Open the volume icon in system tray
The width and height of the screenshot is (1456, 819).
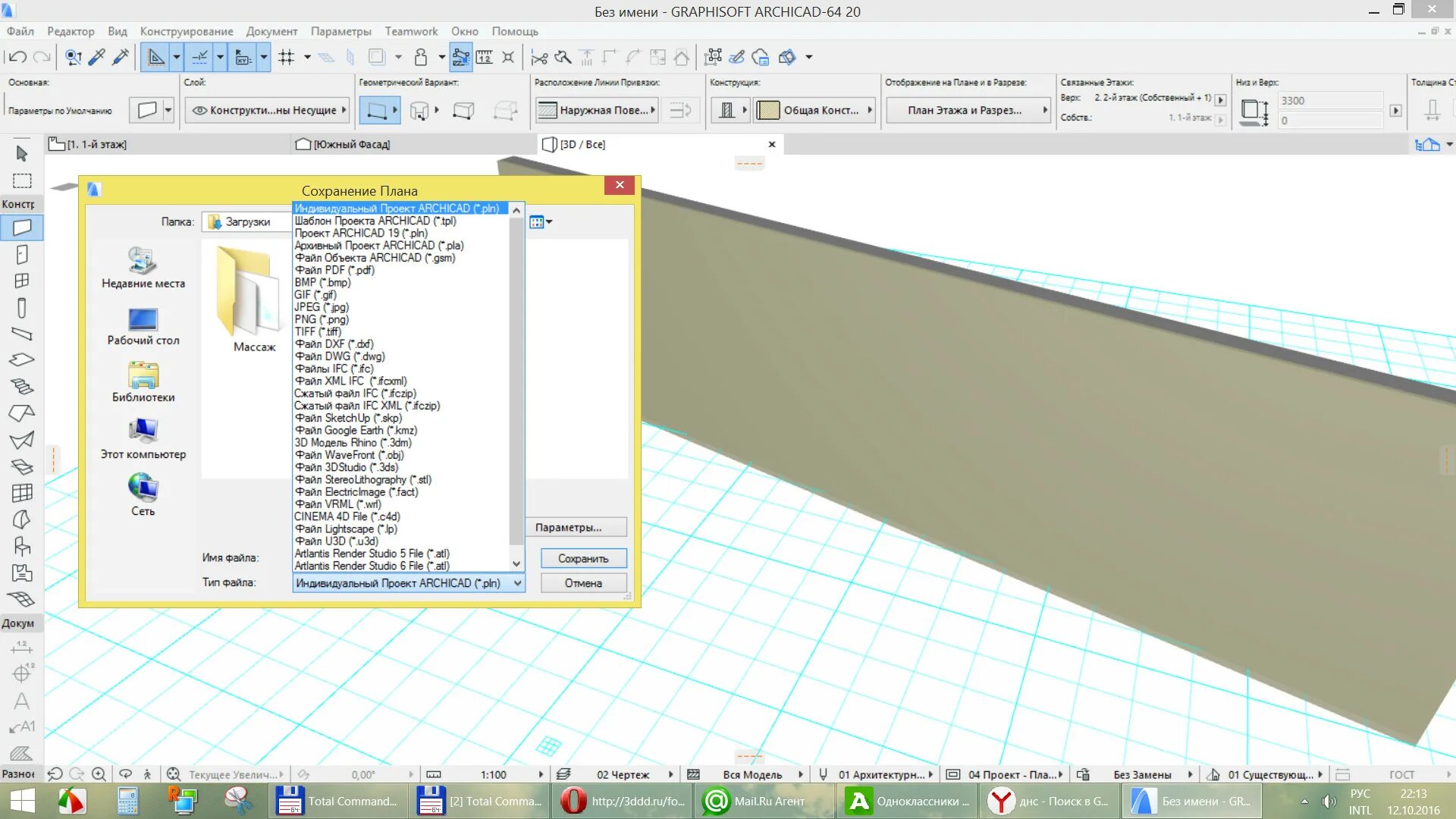[1329, 801]
